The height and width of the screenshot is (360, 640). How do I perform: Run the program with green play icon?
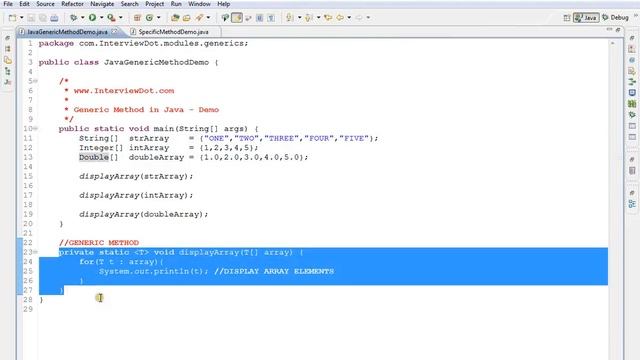[92, 18]
